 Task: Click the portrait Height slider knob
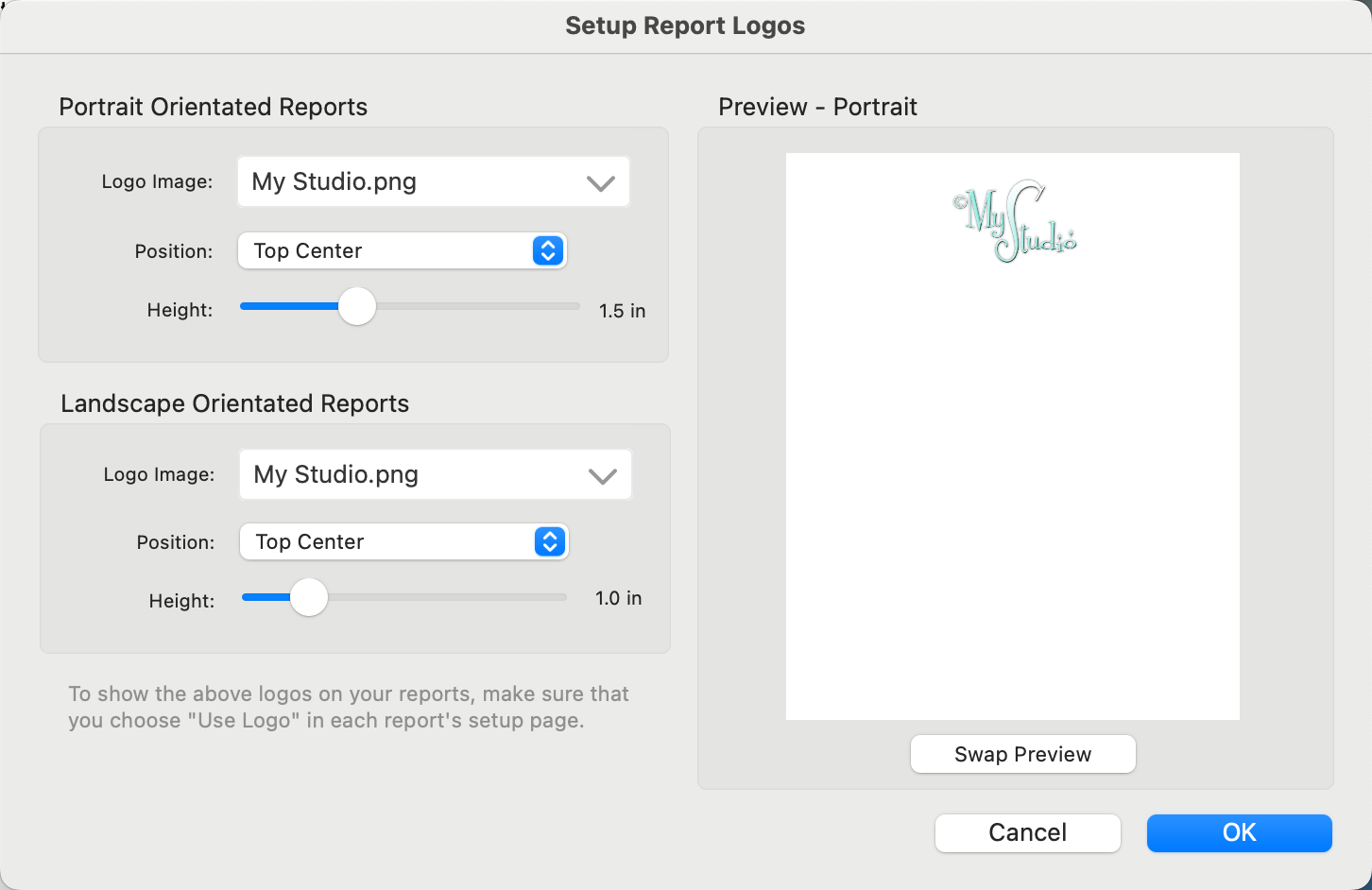357,307
